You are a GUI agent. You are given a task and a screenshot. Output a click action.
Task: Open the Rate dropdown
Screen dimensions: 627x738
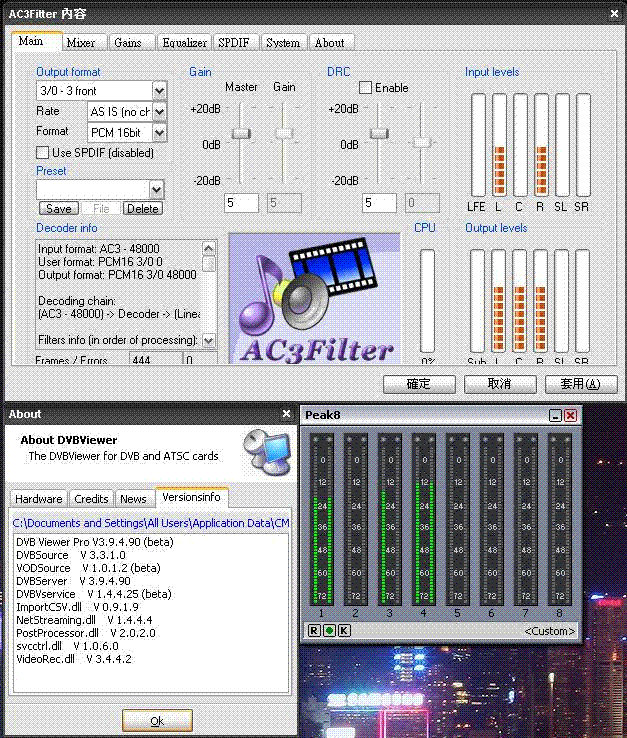click(160, 112)
